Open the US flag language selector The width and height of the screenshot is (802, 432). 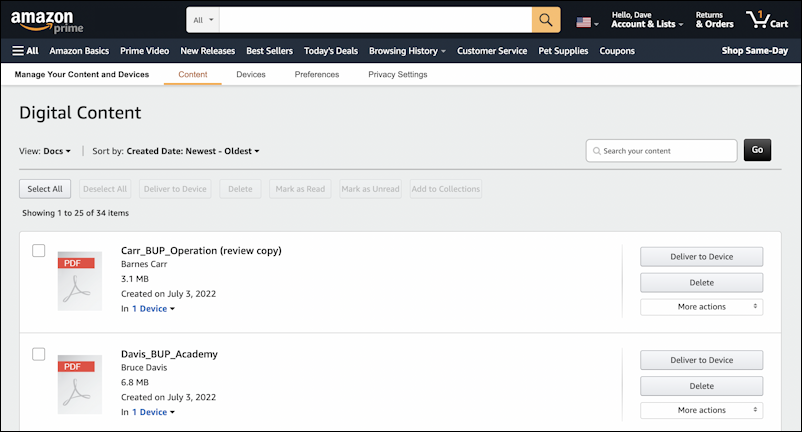pyautogui.click(x=587, y=22)
